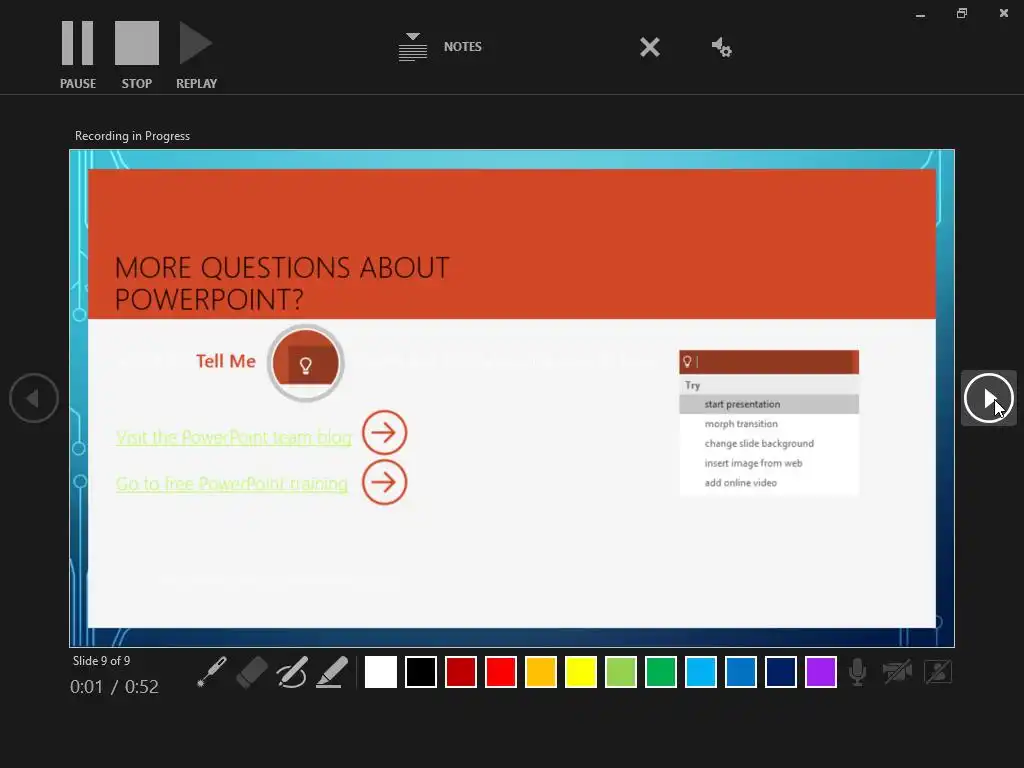Screen dimensions: 1024x768
Task: Choose the blue ink color
Action: click(x=741, y=672)
